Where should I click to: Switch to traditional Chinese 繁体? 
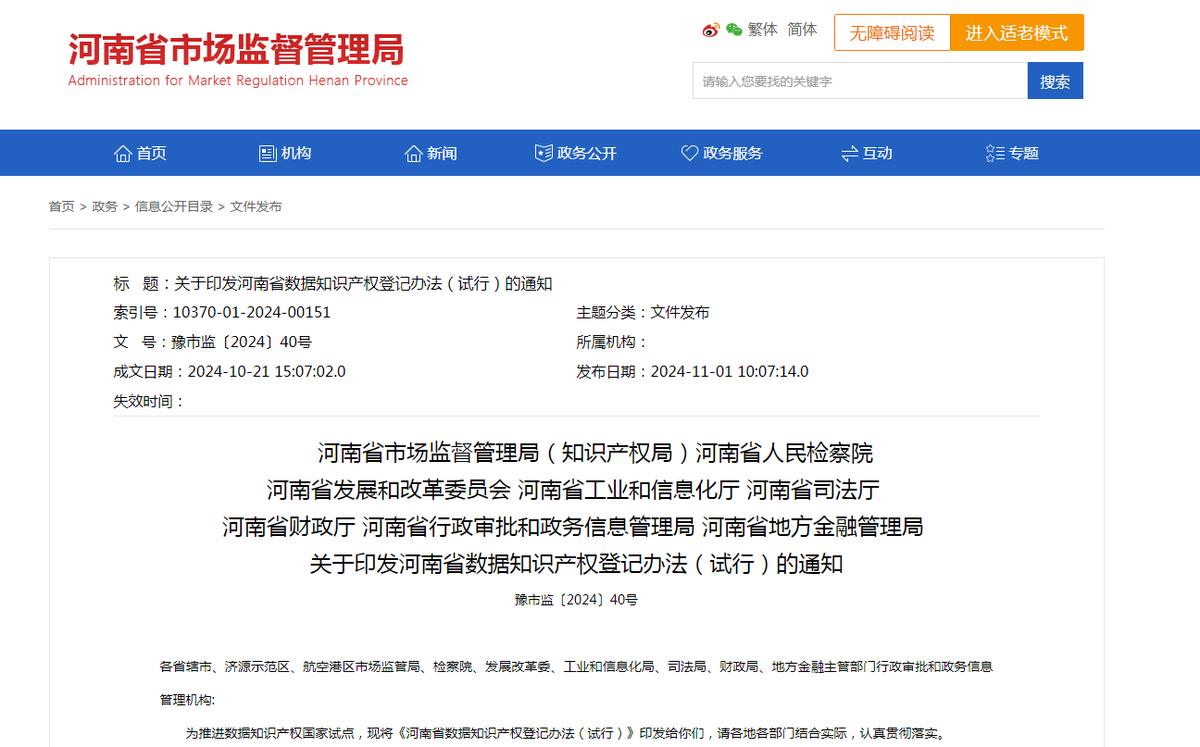click(x=763, y=30)
